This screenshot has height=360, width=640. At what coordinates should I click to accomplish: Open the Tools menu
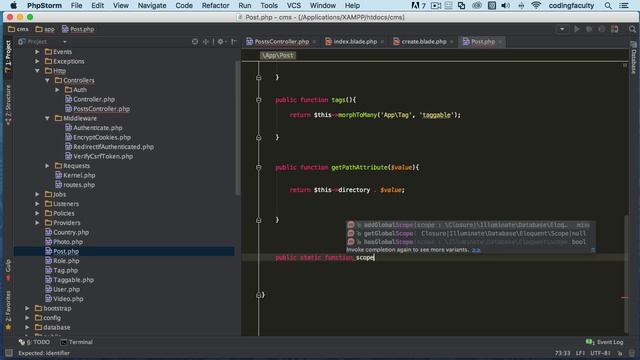(x=269, y=5)
